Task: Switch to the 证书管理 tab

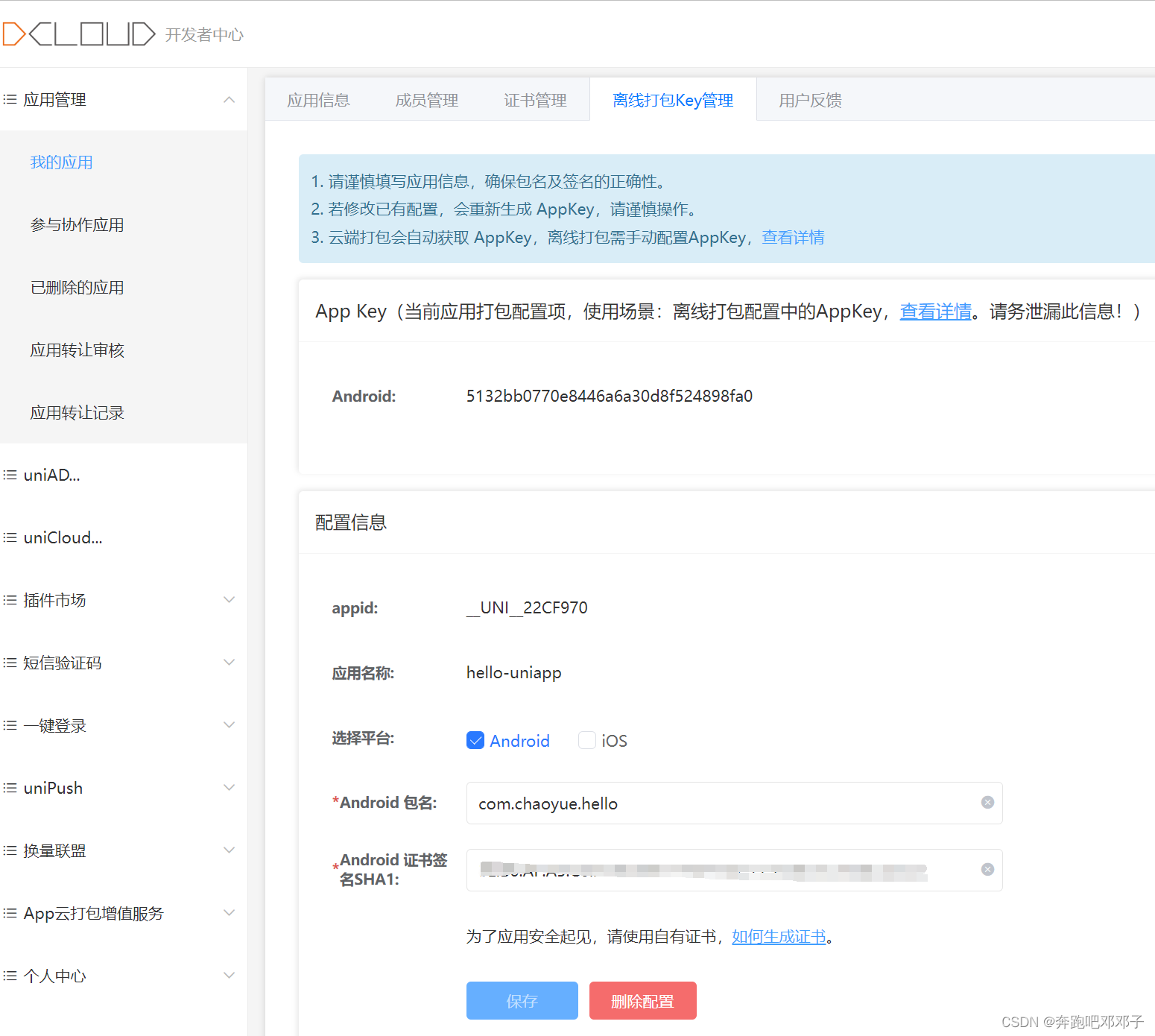Action: [x=535, y=99]
